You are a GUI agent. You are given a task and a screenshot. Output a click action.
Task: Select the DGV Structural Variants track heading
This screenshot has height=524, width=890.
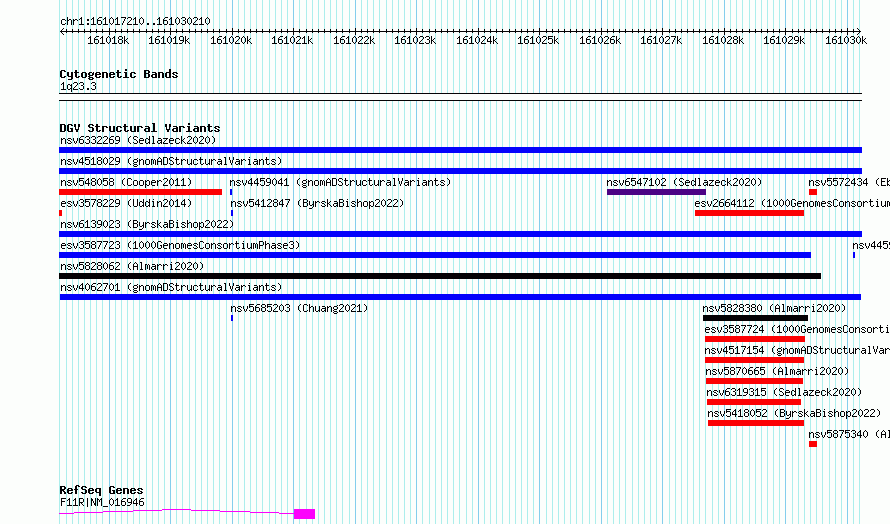tap(140, 128)
